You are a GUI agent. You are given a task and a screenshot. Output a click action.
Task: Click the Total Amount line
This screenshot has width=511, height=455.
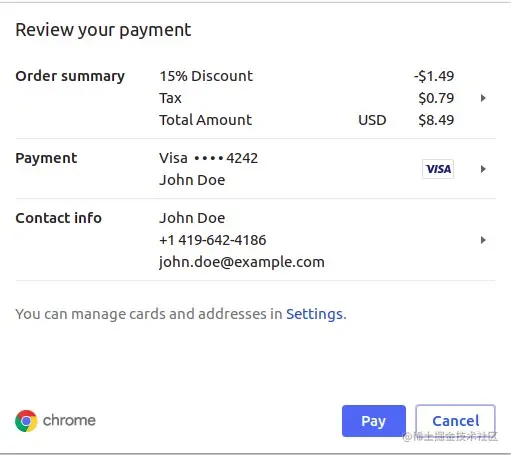click(307, 120)
